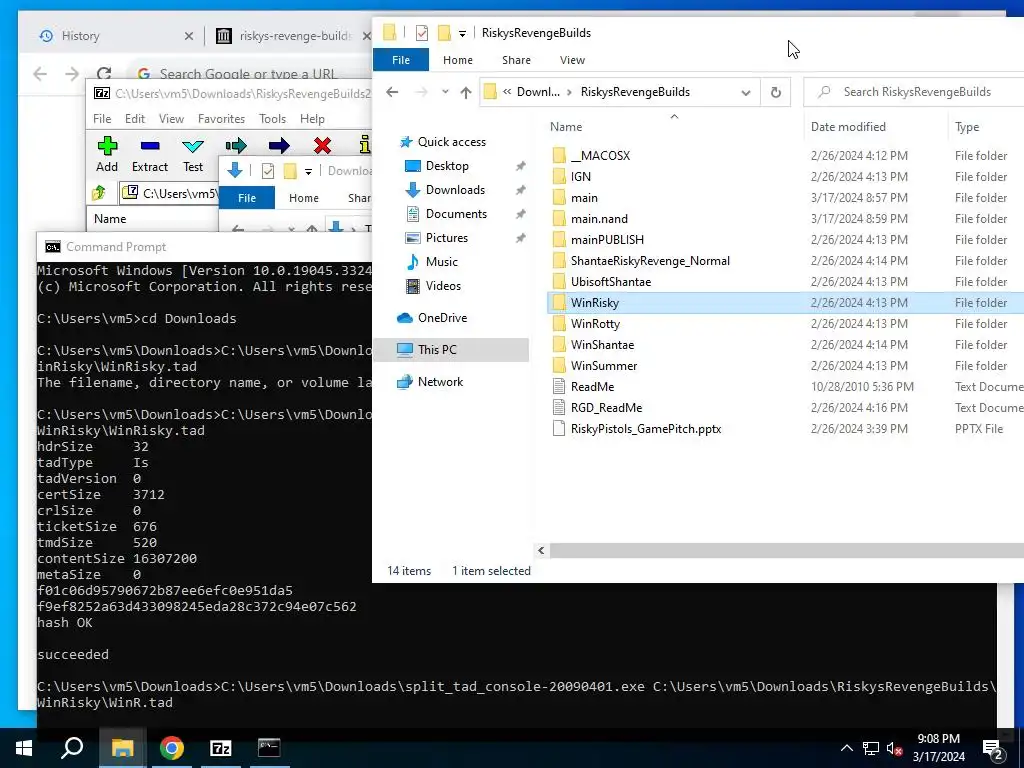The image size is (1024, 768).
Task: Click the Back arrow in RiskysRevengeBuilds Explorer
Action: 392,92
